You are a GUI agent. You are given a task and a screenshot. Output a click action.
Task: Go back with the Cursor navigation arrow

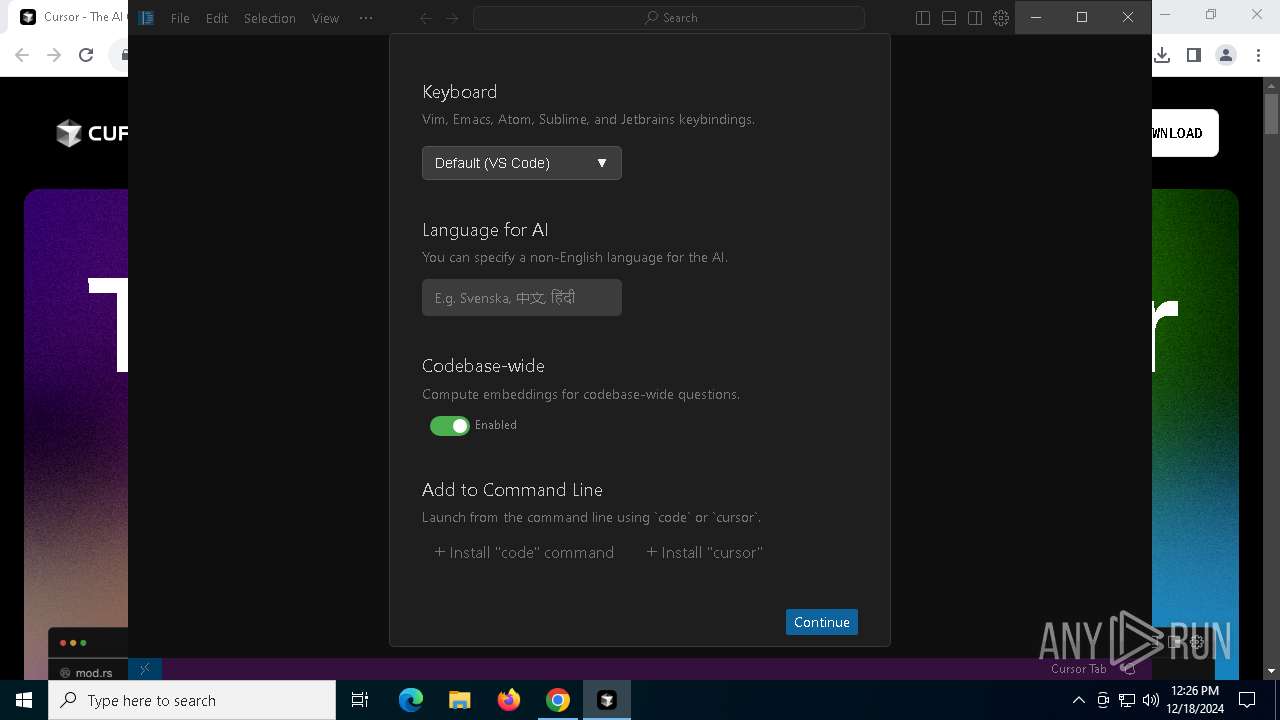click(x=426, y=18)
